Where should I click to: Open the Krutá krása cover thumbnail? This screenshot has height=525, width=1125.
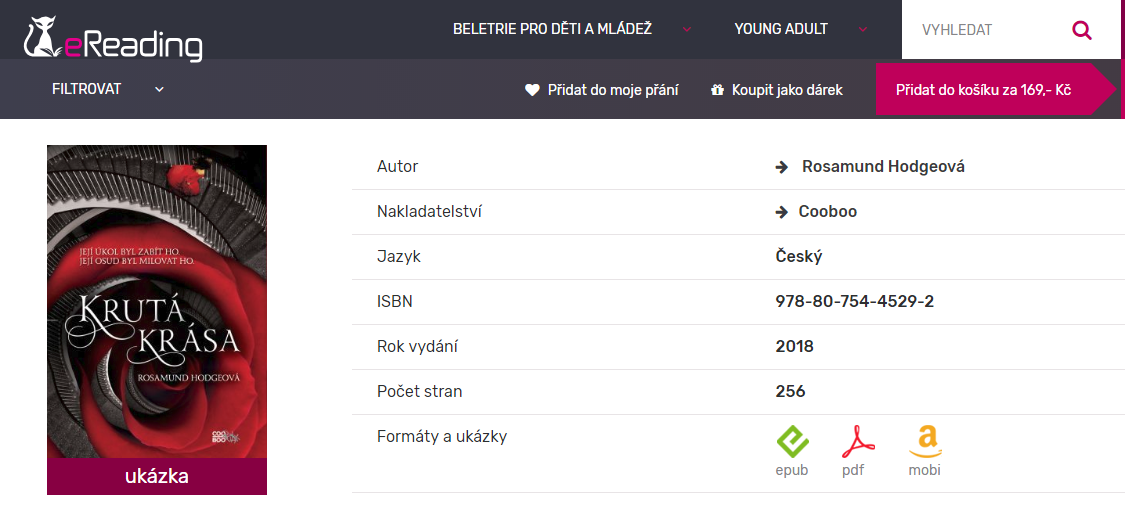click(x=157, y=302)
